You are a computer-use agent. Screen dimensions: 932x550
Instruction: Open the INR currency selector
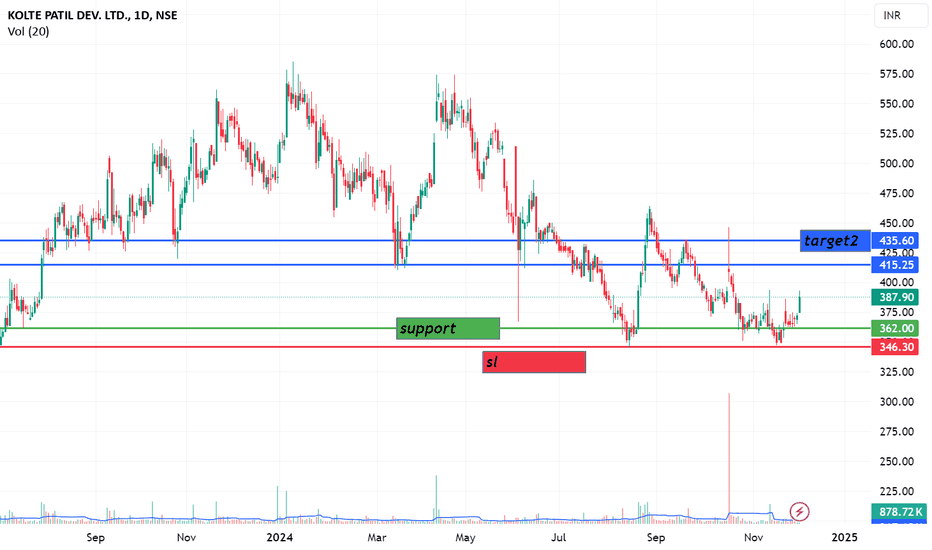pyautogui.click(x=900, y=15)
